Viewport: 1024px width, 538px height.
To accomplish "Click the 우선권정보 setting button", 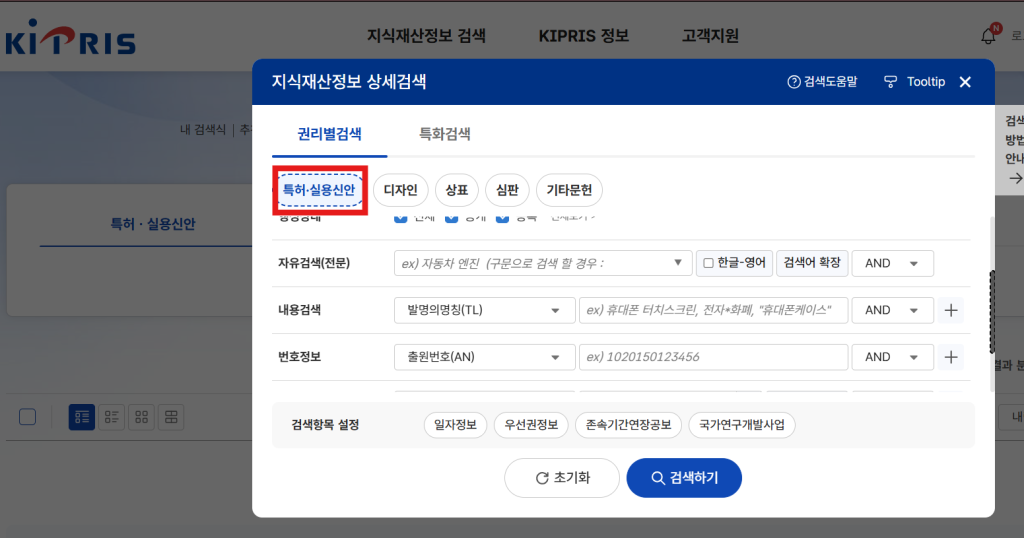I will [x=531, y=425].
